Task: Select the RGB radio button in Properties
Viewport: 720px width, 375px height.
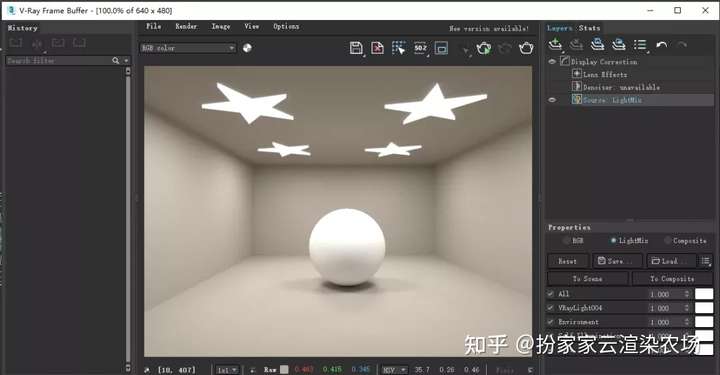Action: tap(566, 240)
